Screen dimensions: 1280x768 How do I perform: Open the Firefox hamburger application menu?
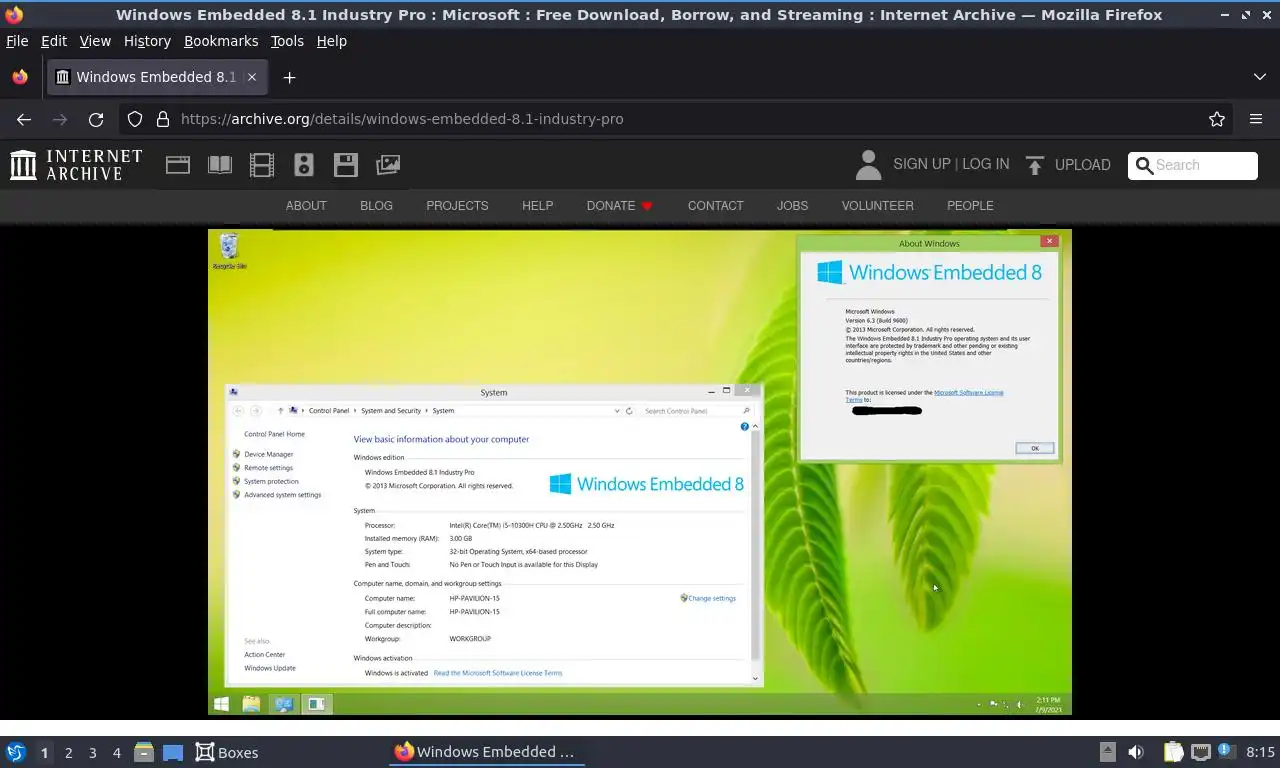[1256, 119]
